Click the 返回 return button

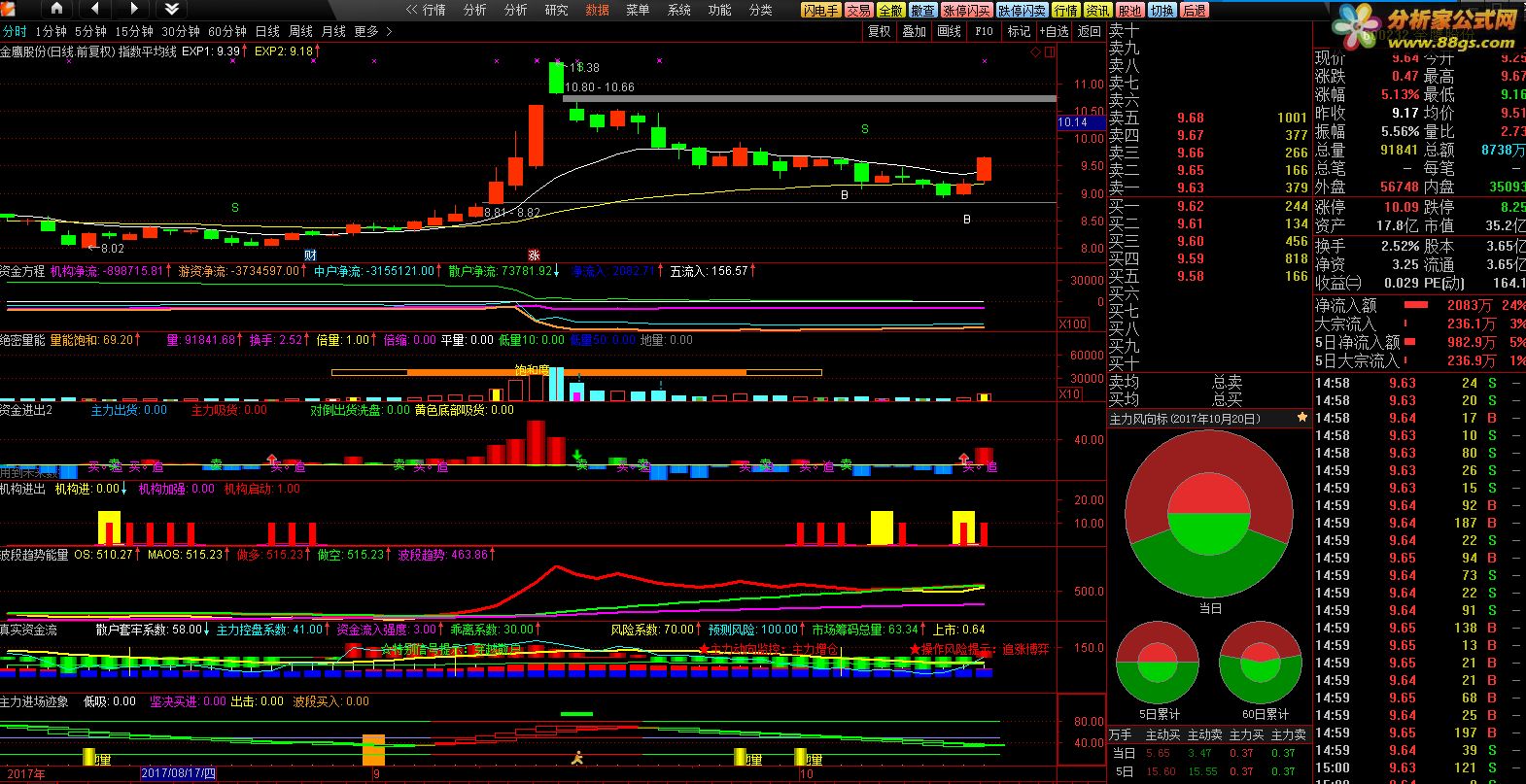point(1089,31)
